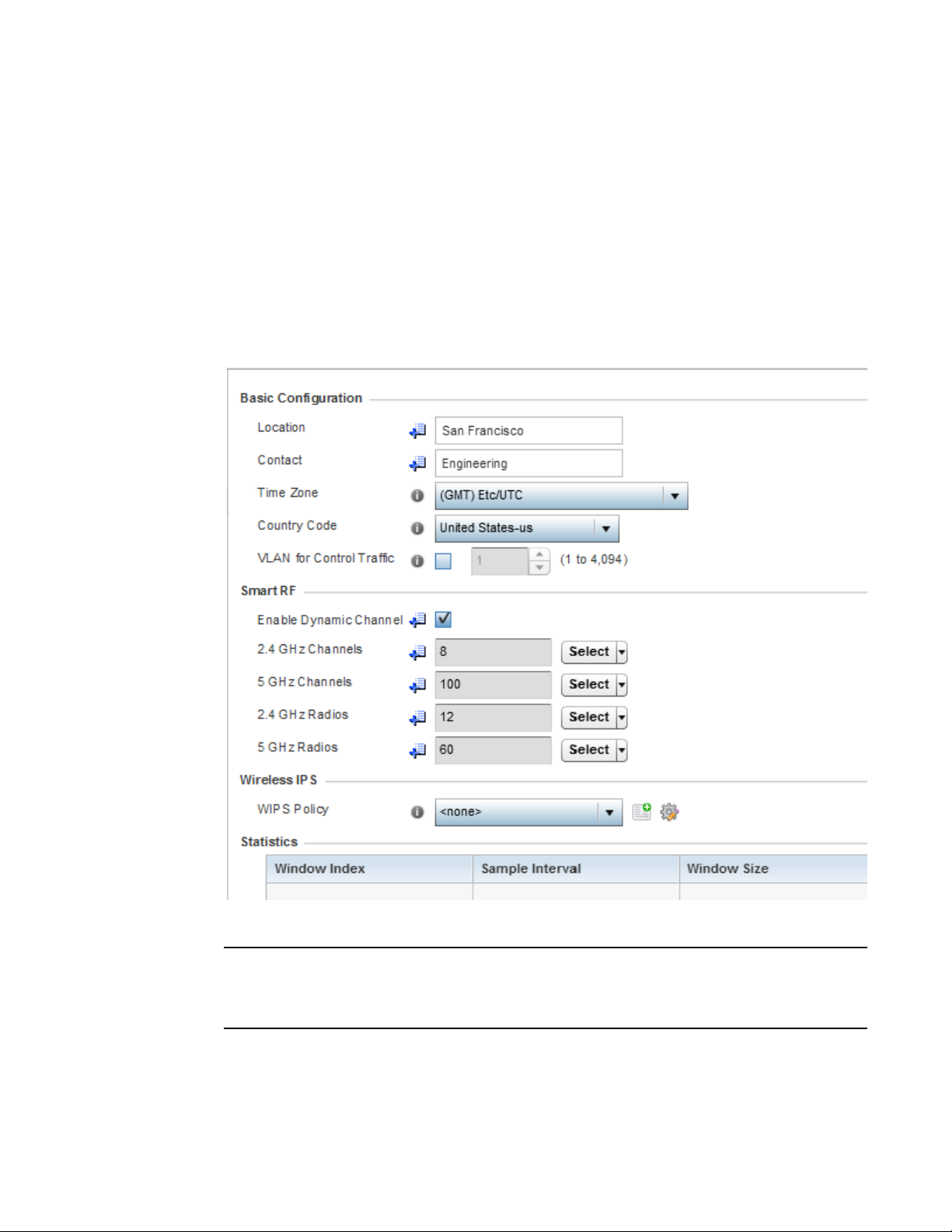Click 5 GHz Radios field showing 60

click(493, 750)
